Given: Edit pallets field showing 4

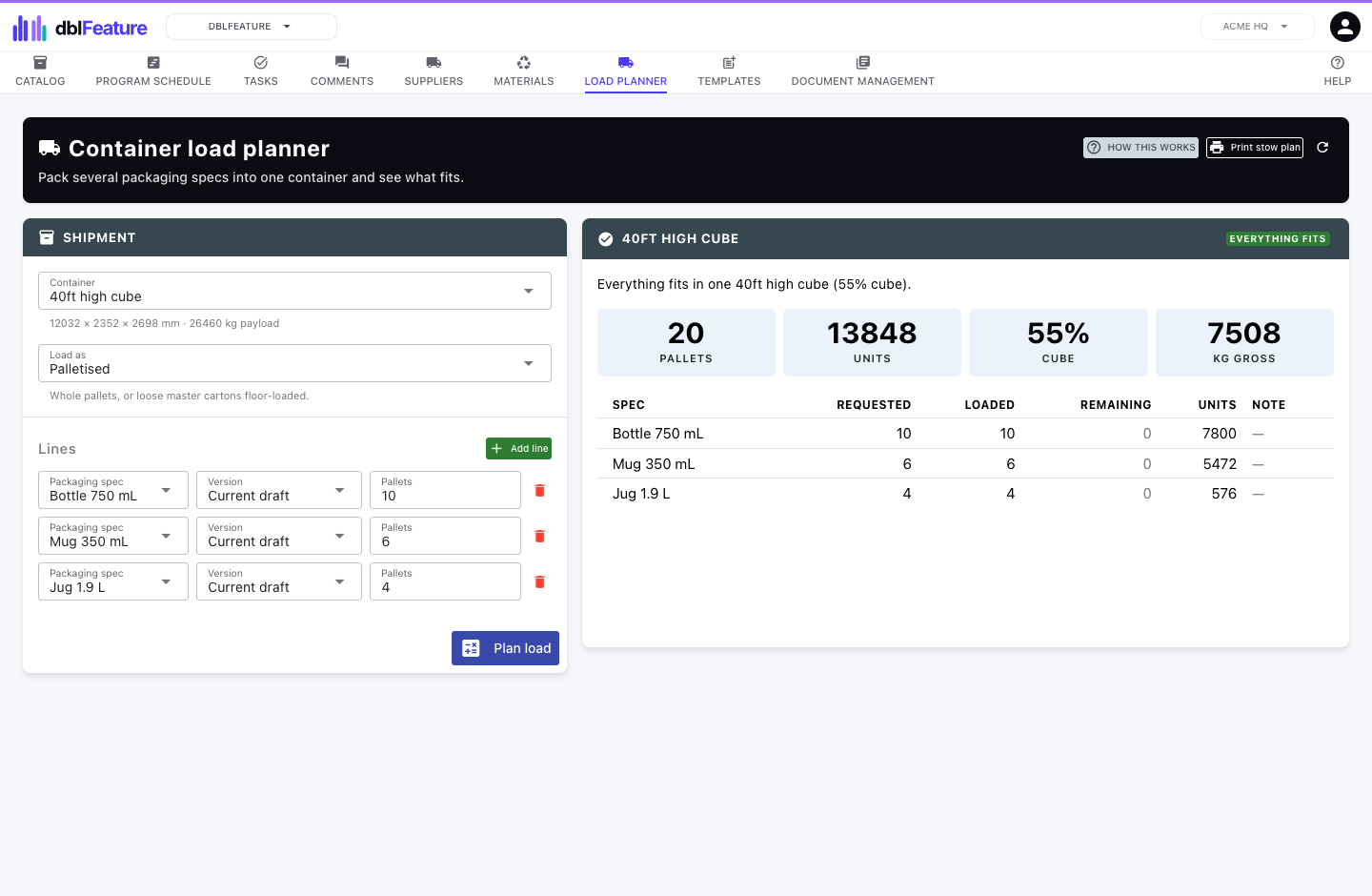Looking at the screenshot, I should (445, 581).
